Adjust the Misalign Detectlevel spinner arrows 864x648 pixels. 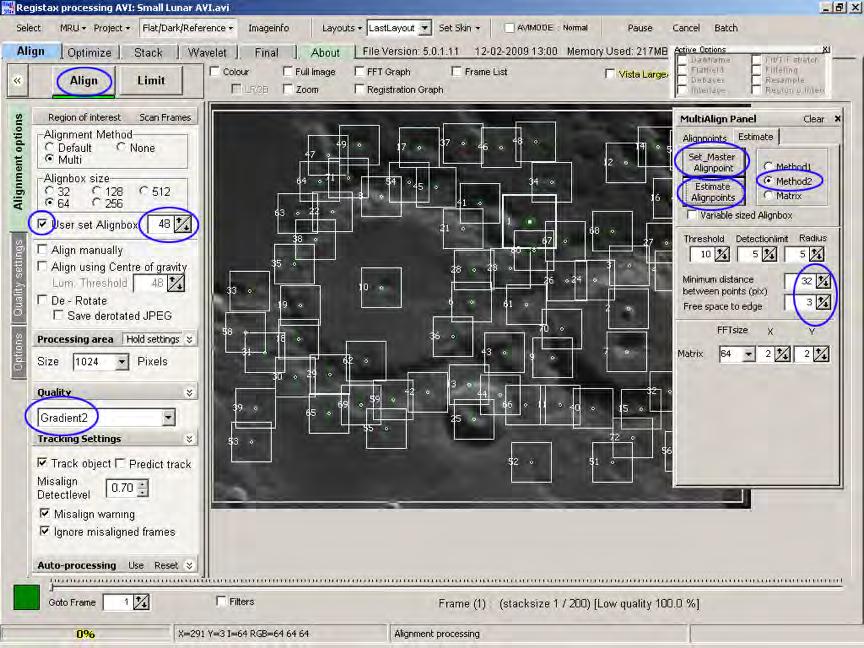coord(143,488)
